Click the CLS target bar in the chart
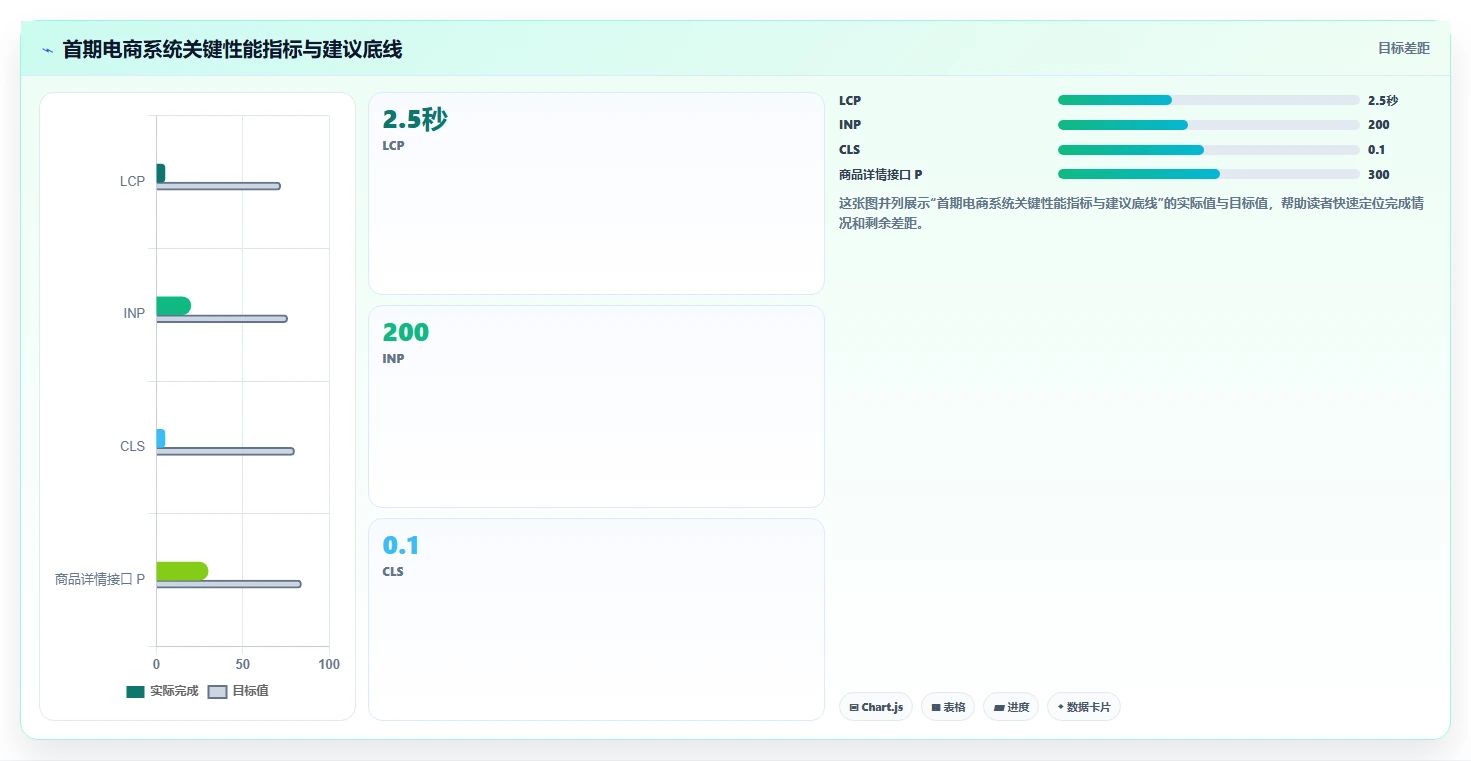The height and width of the screenshot is (761, 1471). [x=225, y=452]
